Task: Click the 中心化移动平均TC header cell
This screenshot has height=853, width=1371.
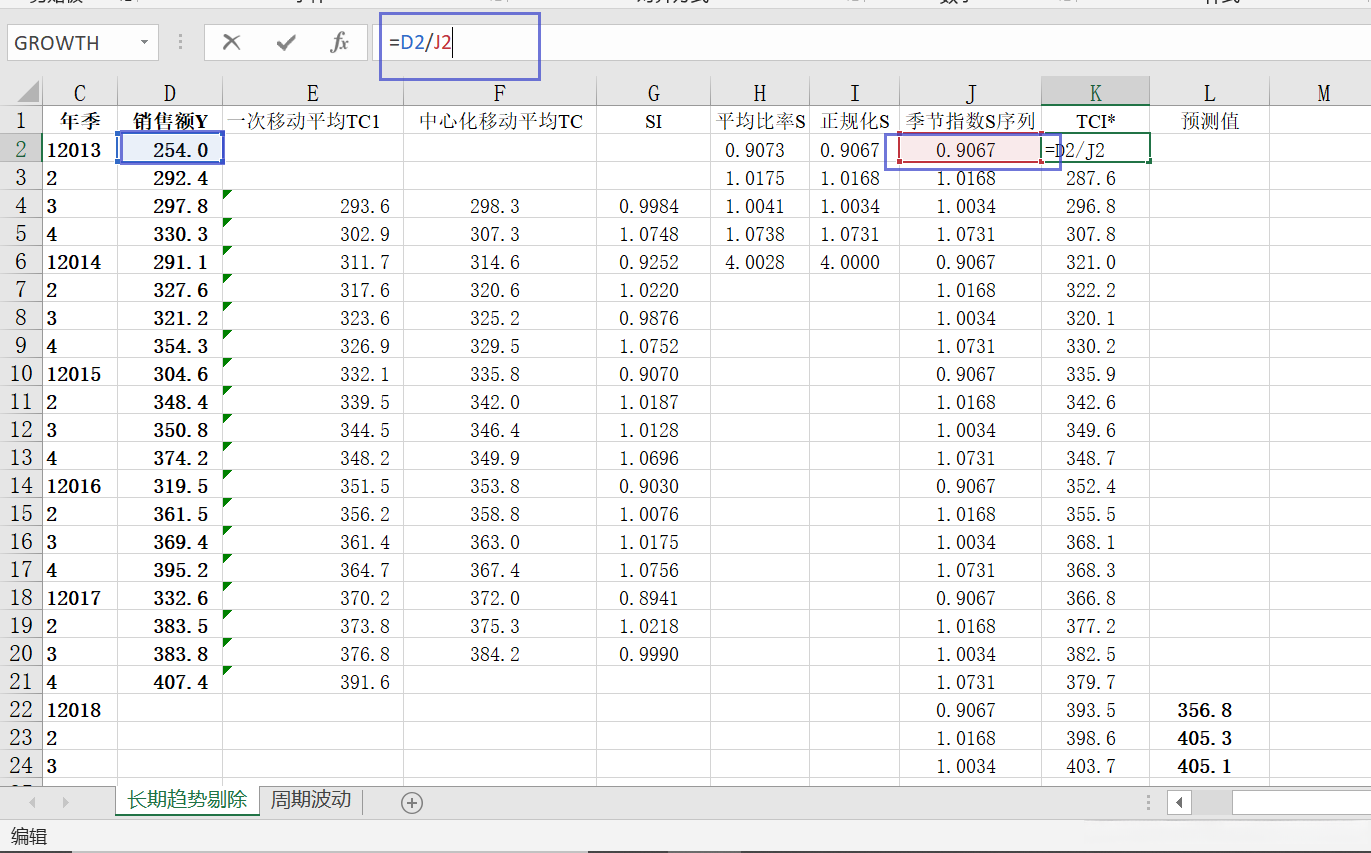Action: click(500, 121)
